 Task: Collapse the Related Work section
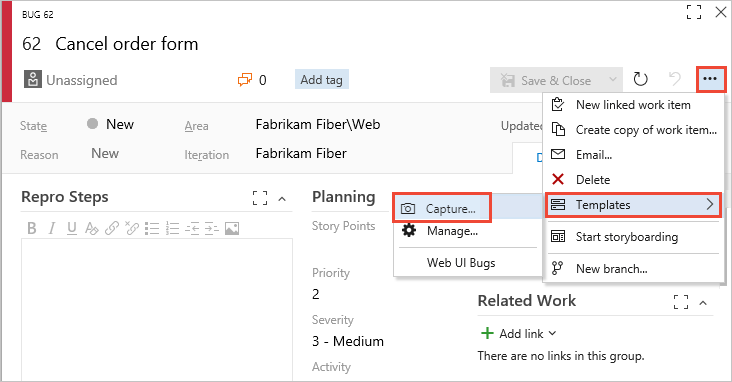[x=703, y=303]
